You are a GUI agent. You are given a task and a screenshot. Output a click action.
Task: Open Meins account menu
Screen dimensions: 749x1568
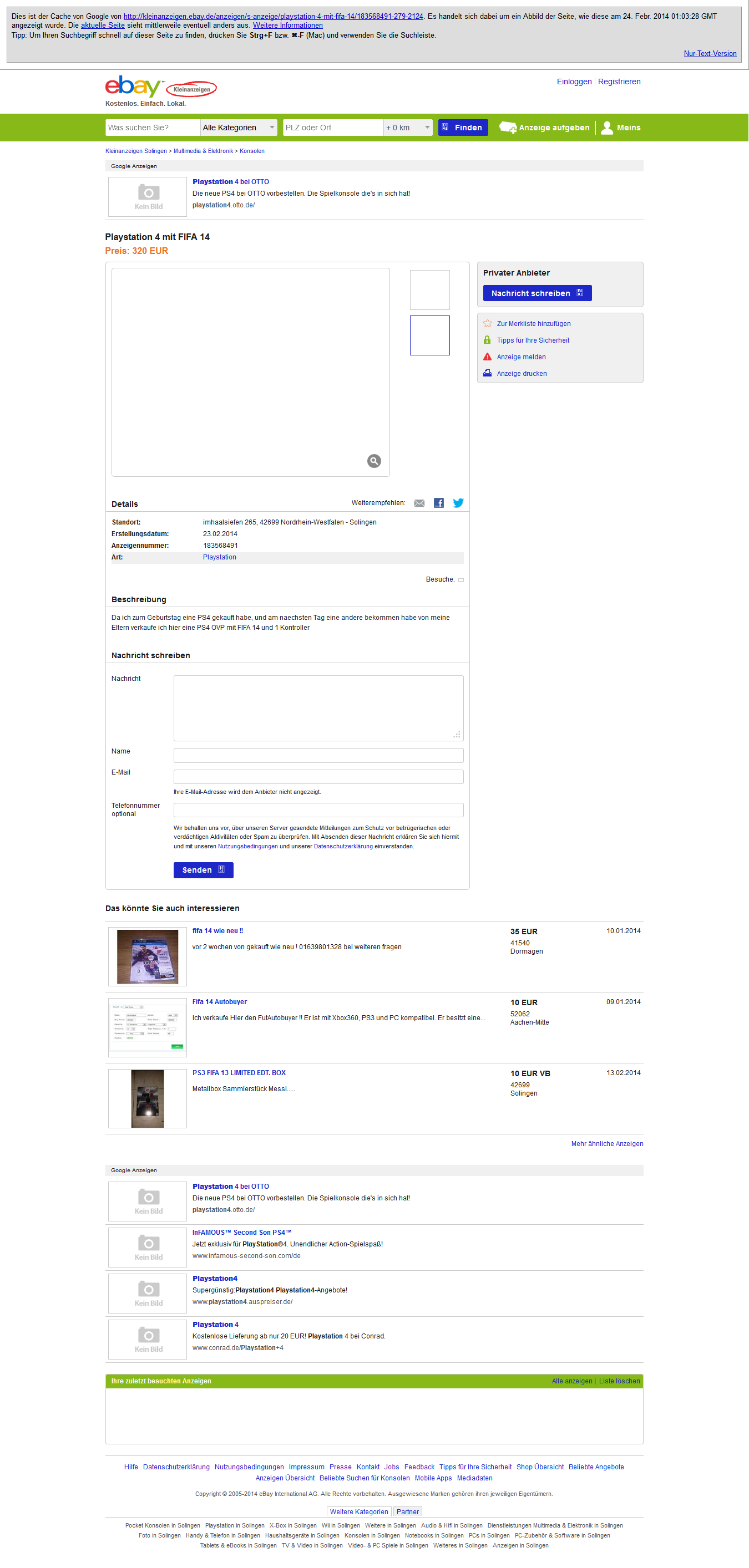click(x=620, y=127)
